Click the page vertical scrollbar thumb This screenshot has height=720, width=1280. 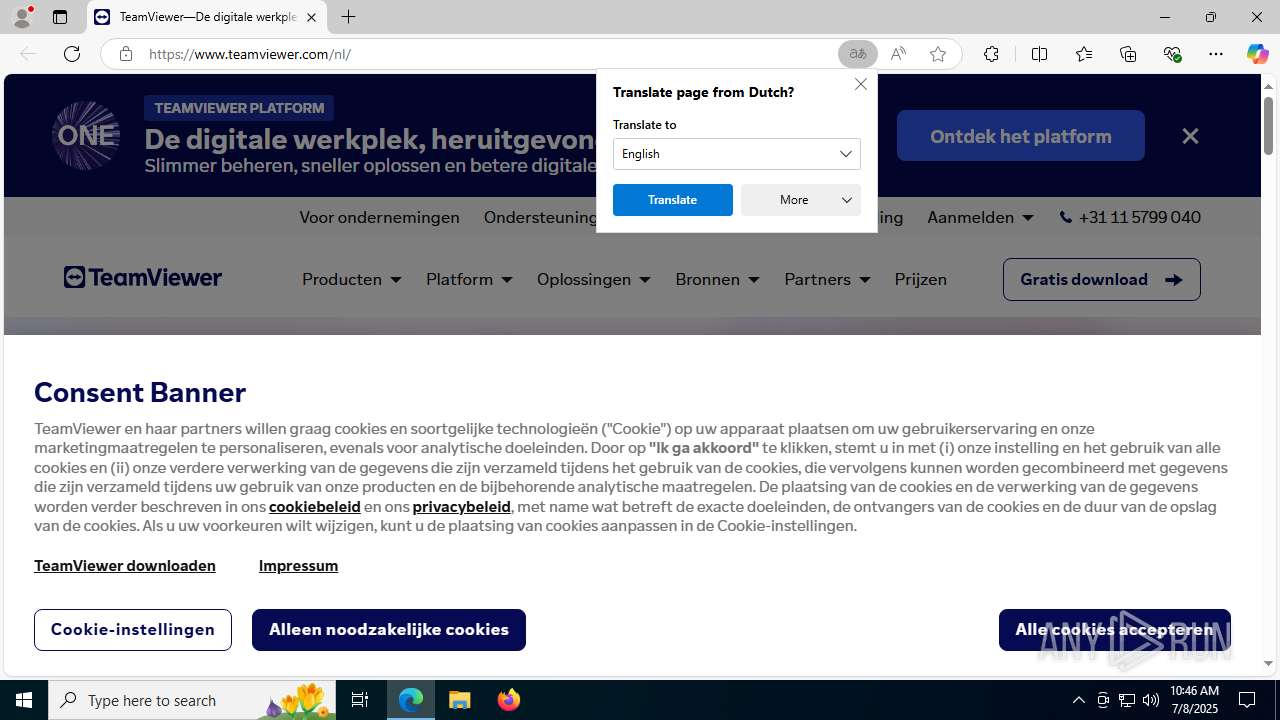1269,126
